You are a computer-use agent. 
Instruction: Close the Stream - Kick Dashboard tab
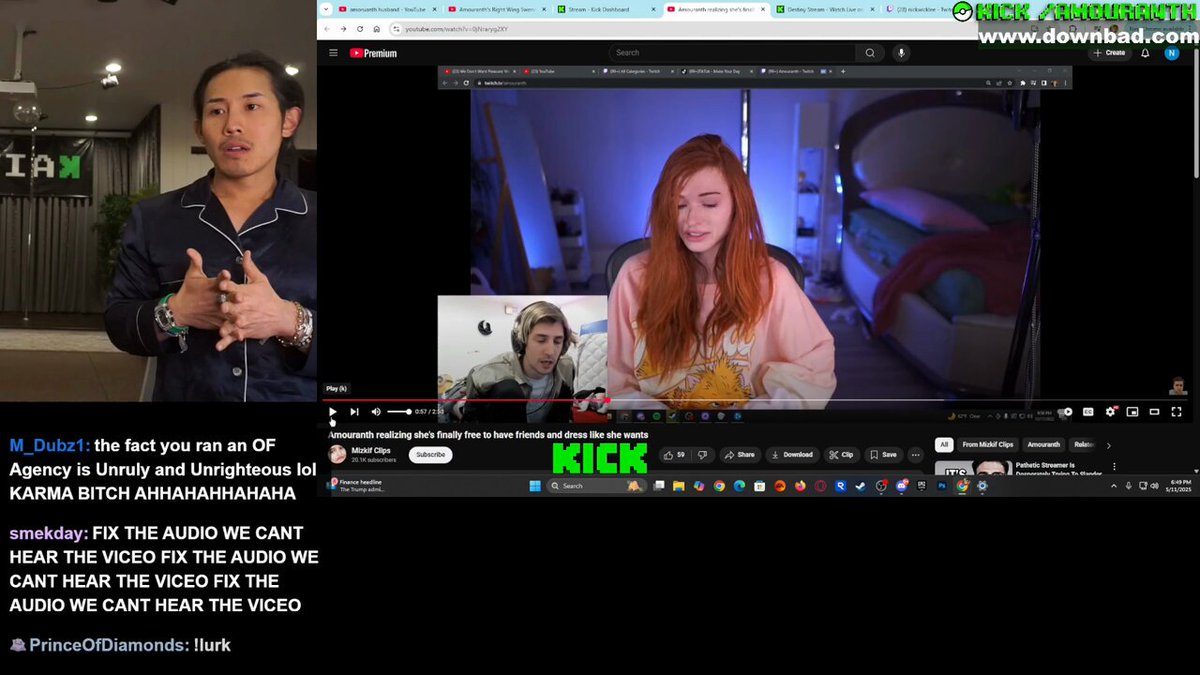(x=652, y=9)
